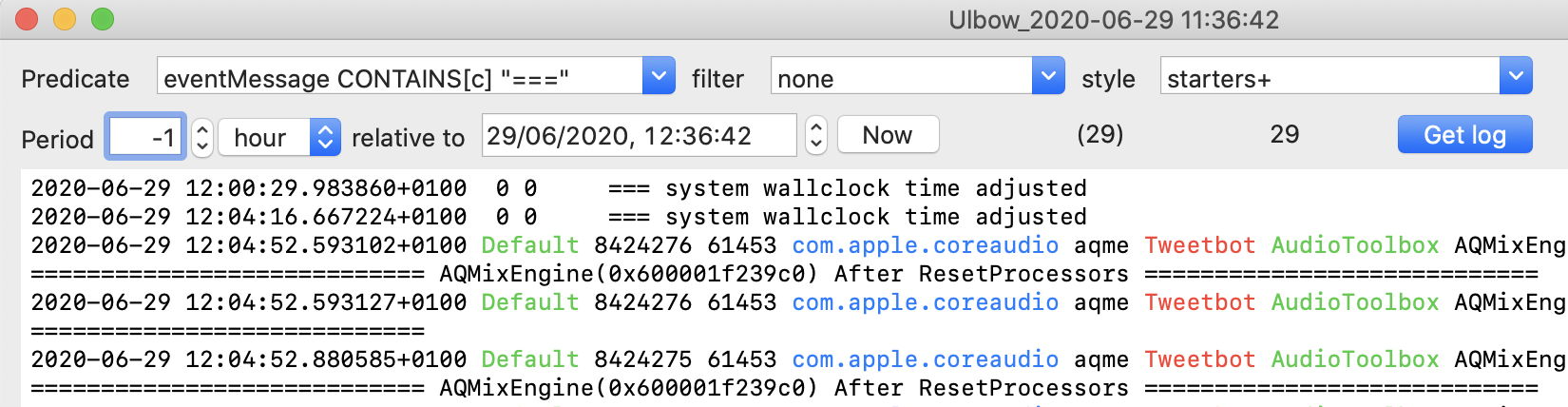Click the style field showing starters+
Viewport: 1568px width, 407px height.
tap(1329, 78)
